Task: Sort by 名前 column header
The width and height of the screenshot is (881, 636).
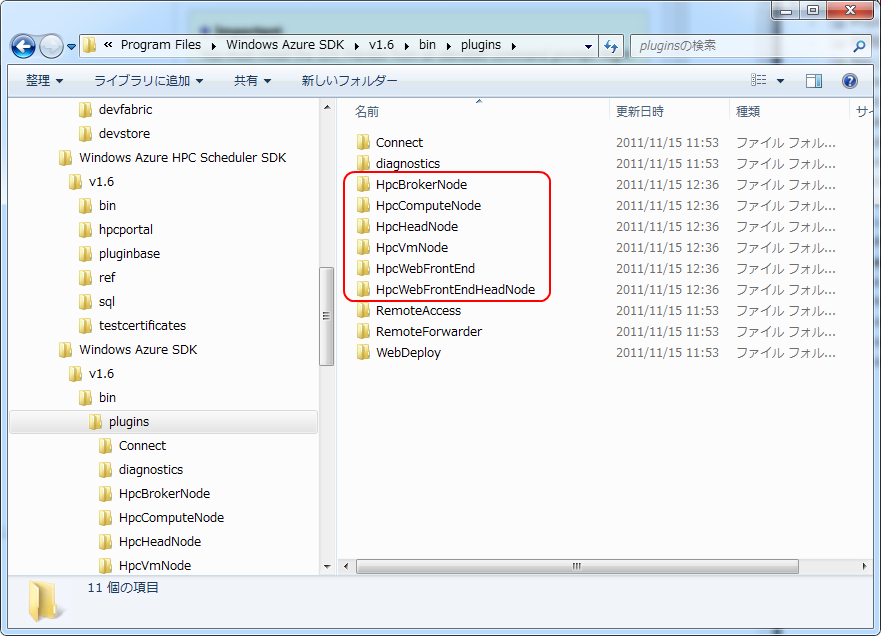Action: pyautogui.click(x=366, y=111)
